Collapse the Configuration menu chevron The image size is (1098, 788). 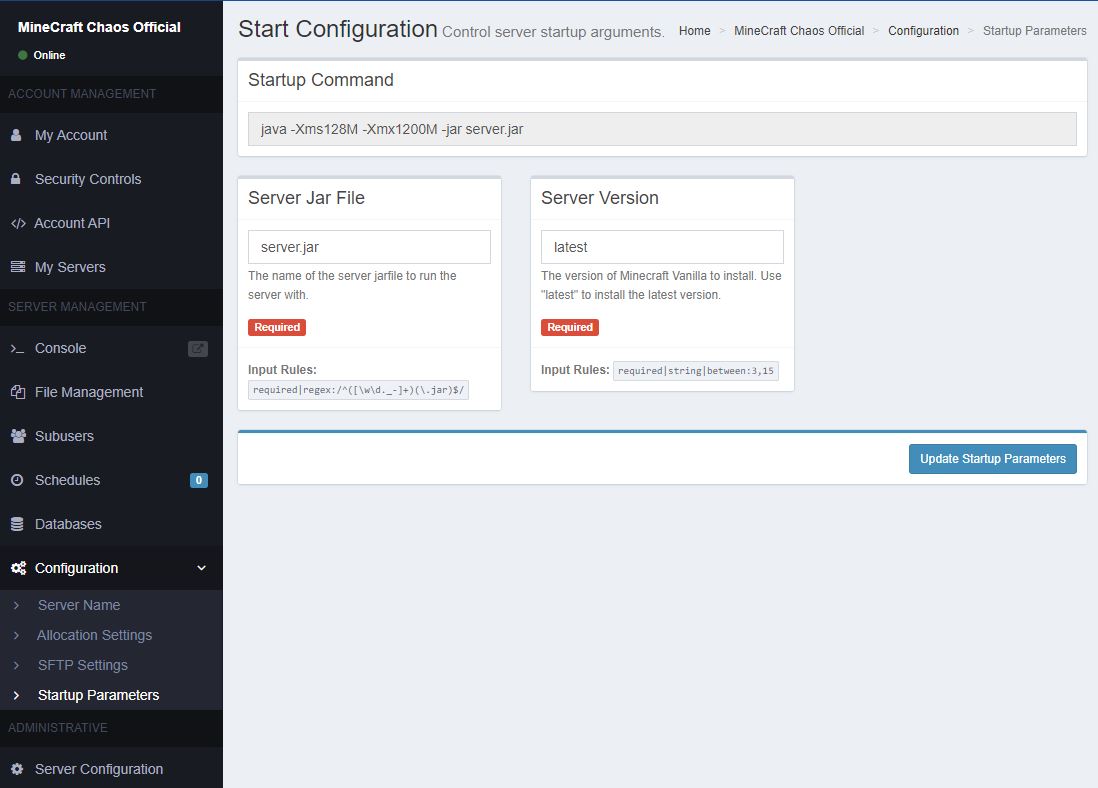(x=201, y=568)
